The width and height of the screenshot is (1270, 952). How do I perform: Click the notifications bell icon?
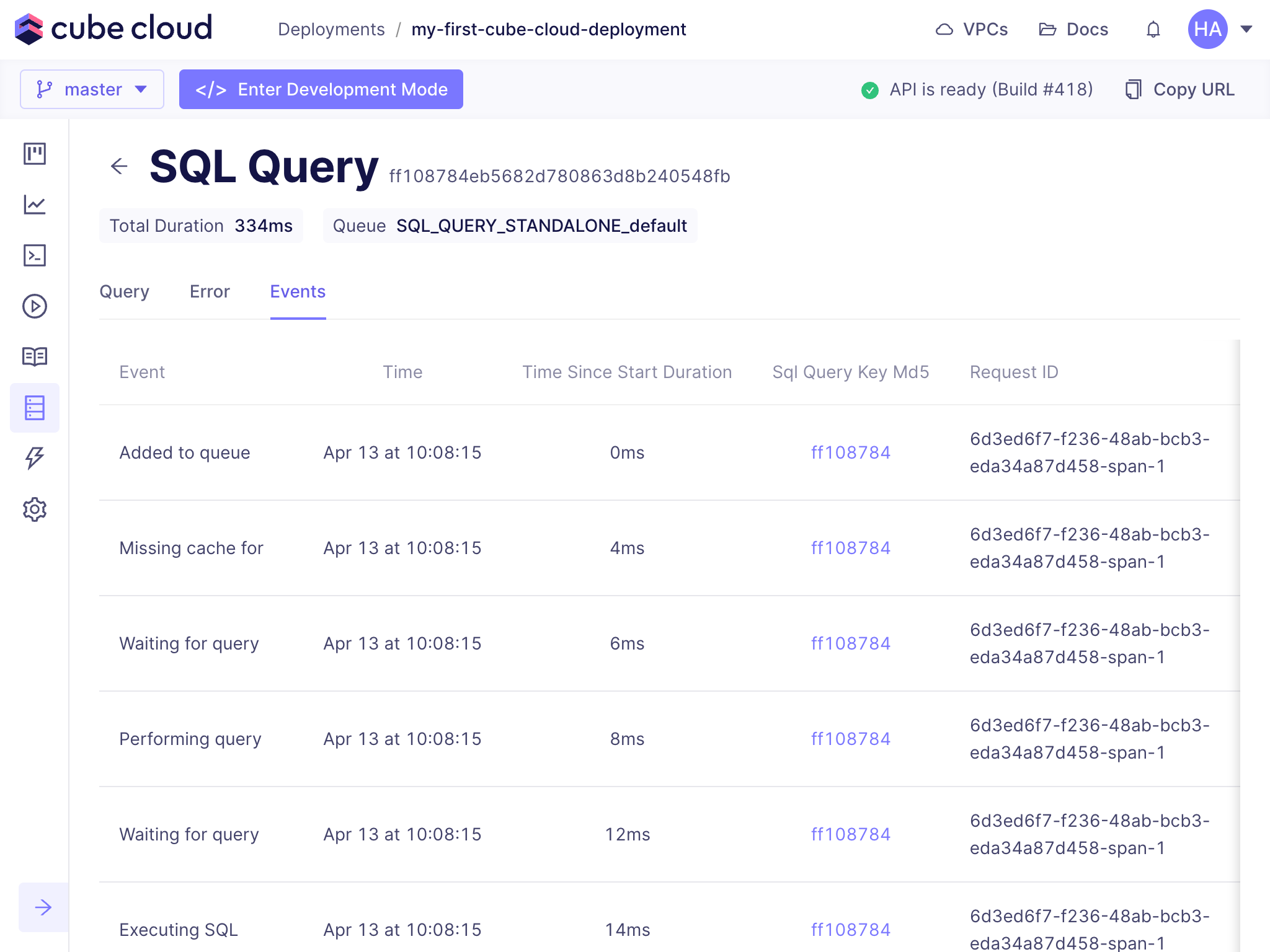[1153, 29]
